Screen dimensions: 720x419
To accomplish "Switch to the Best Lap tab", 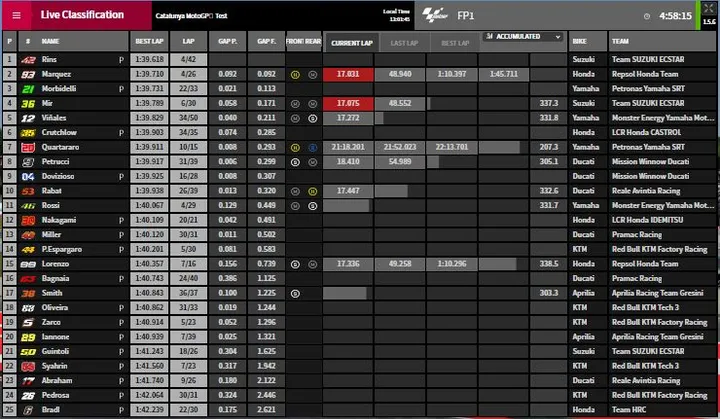I will pos(455,43).
